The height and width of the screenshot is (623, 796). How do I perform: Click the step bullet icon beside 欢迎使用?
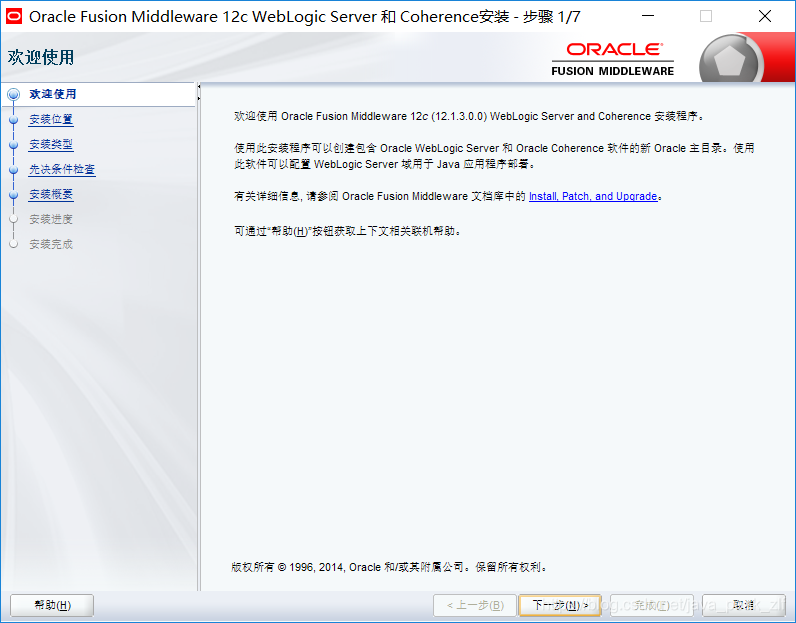point(14,94)
